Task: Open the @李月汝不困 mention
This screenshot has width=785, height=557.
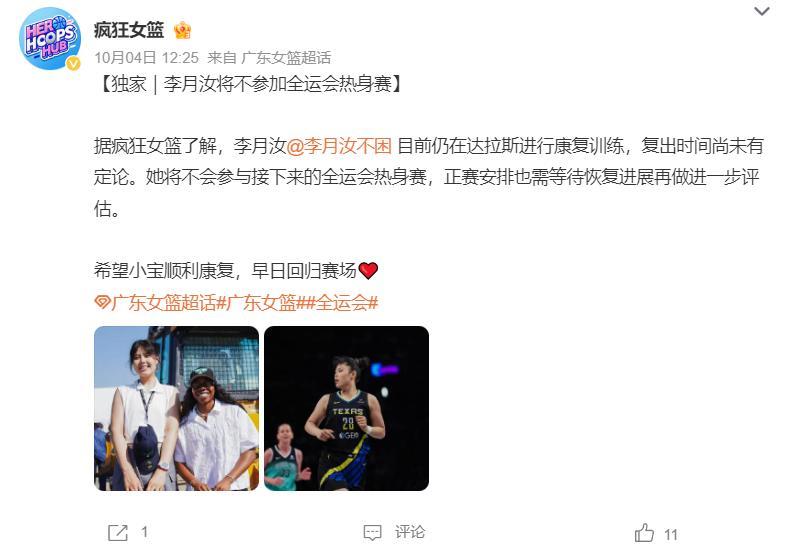Action: pyautogui.click(x=339, y=146)
